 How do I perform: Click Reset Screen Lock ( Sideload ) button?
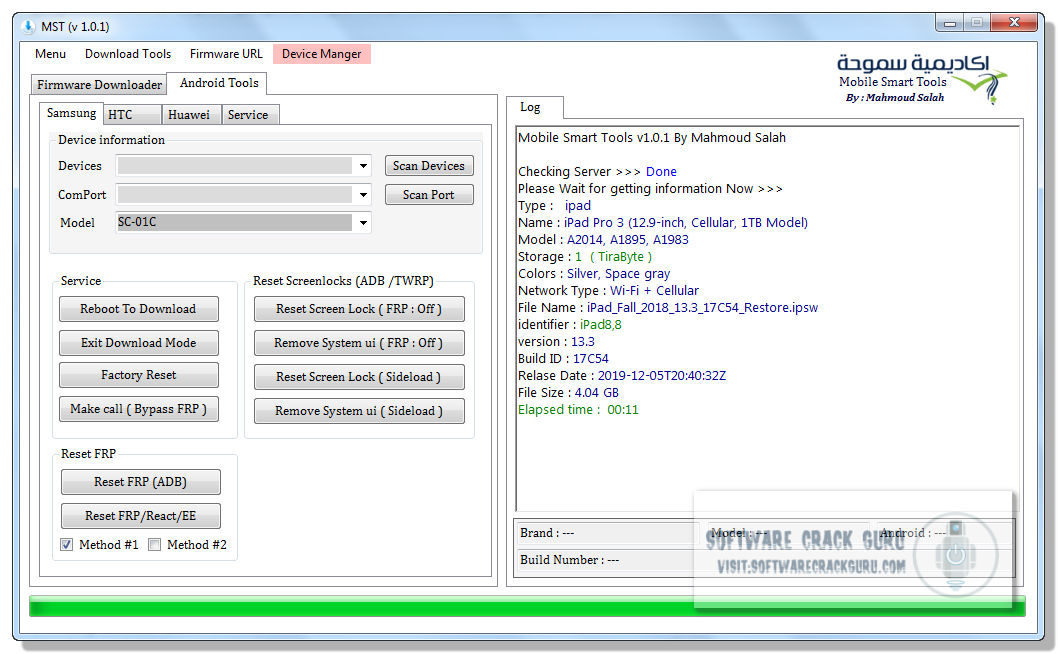coord(359,377)
